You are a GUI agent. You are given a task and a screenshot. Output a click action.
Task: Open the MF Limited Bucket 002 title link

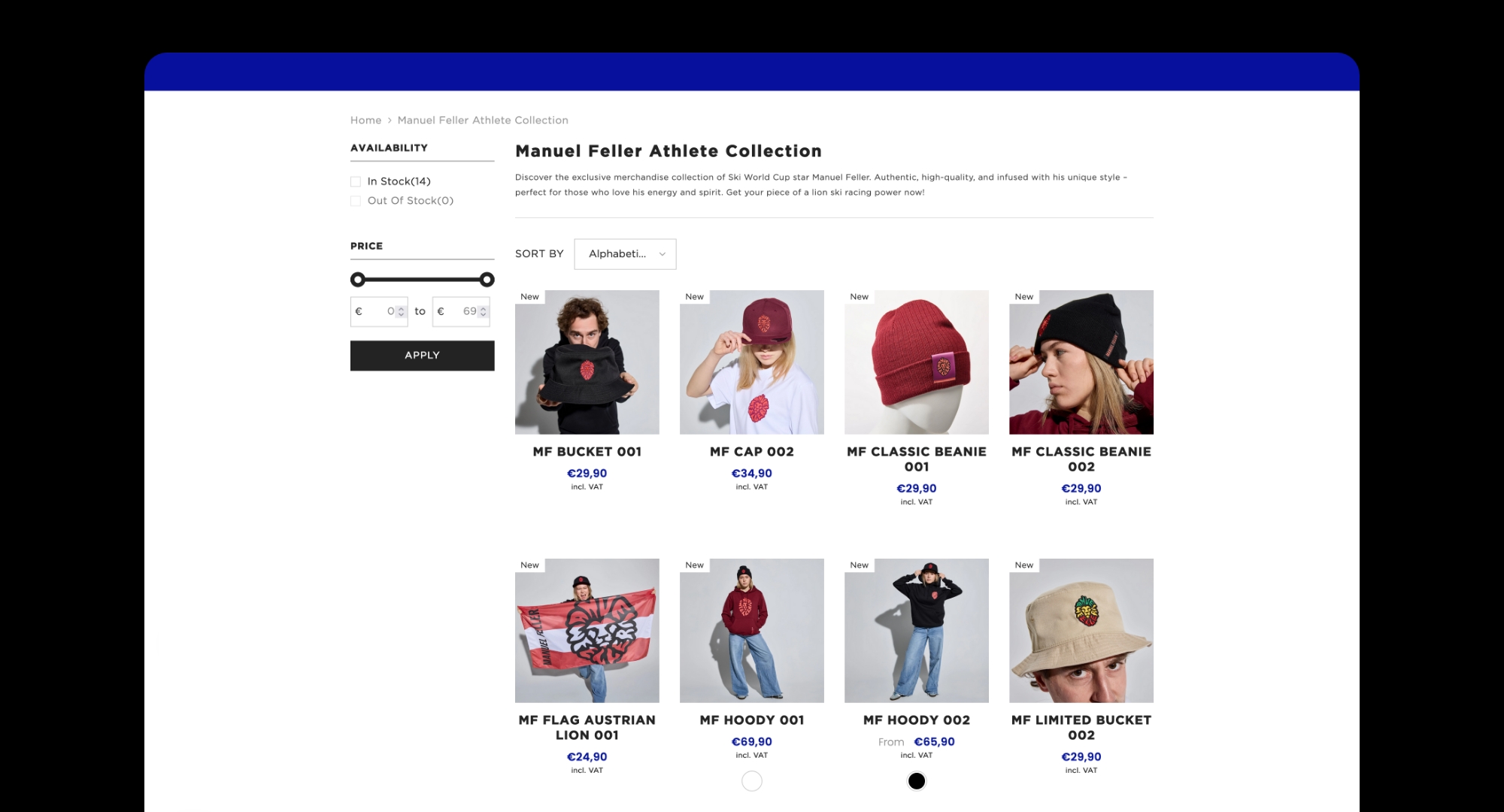click(1081, 728)
